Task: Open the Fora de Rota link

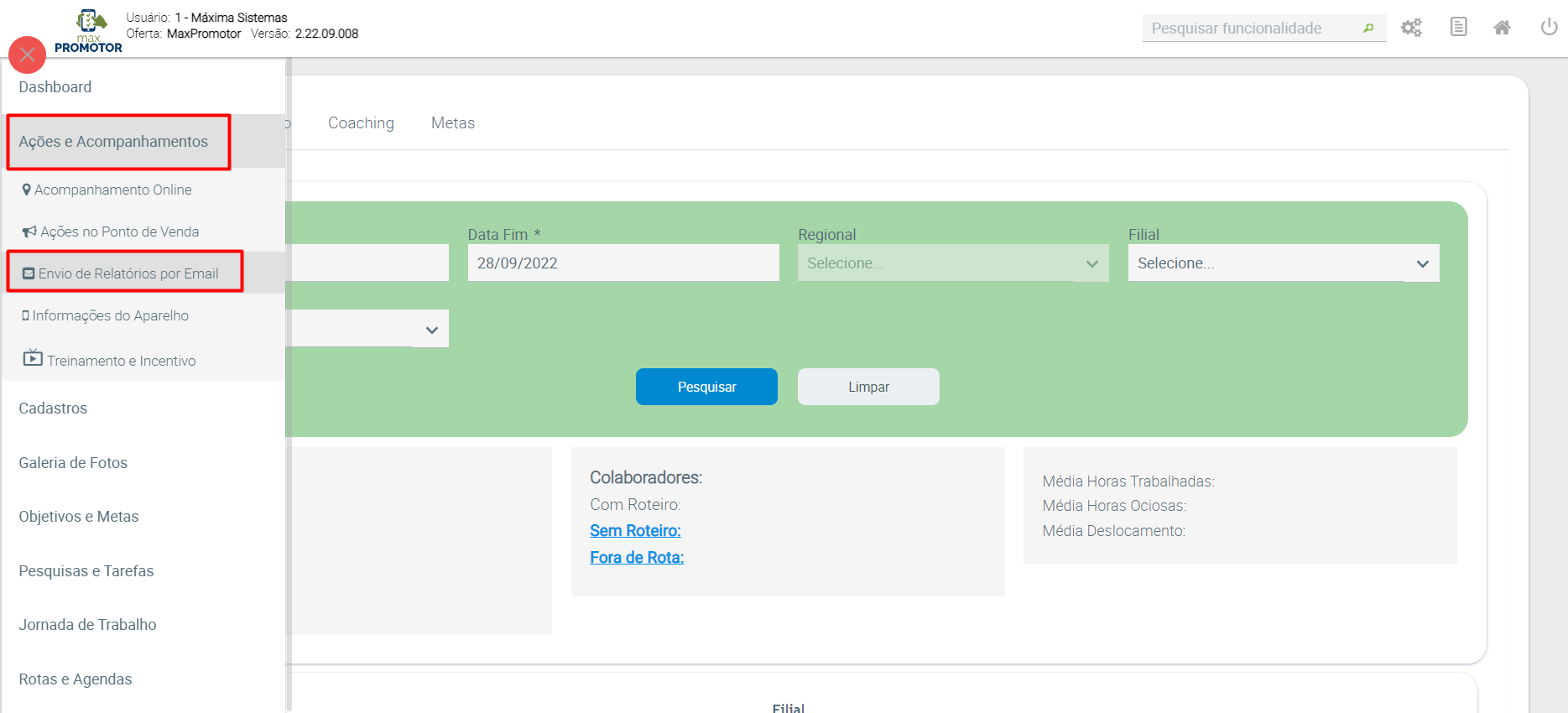Action: click(637, 558)
